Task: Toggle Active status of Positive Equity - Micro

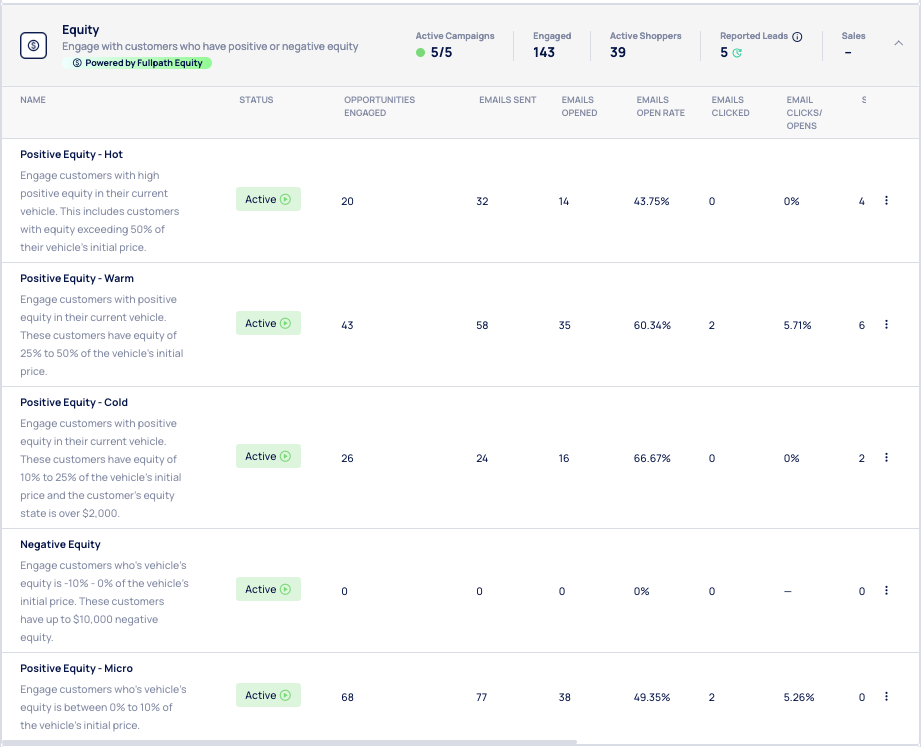Action: click(268, 696)
